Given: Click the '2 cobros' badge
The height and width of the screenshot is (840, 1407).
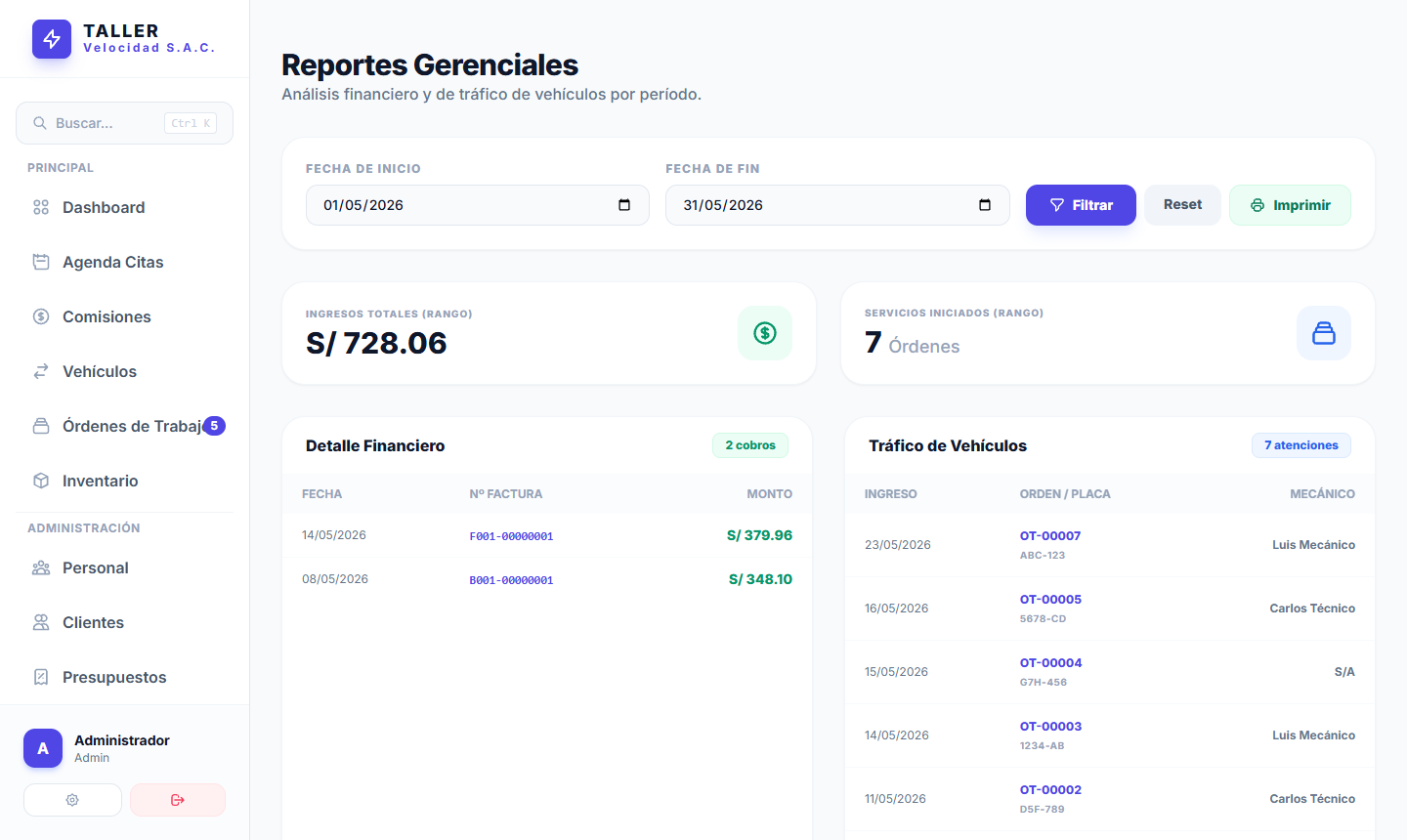Looking at the screenshot, I should click(750, 445).
